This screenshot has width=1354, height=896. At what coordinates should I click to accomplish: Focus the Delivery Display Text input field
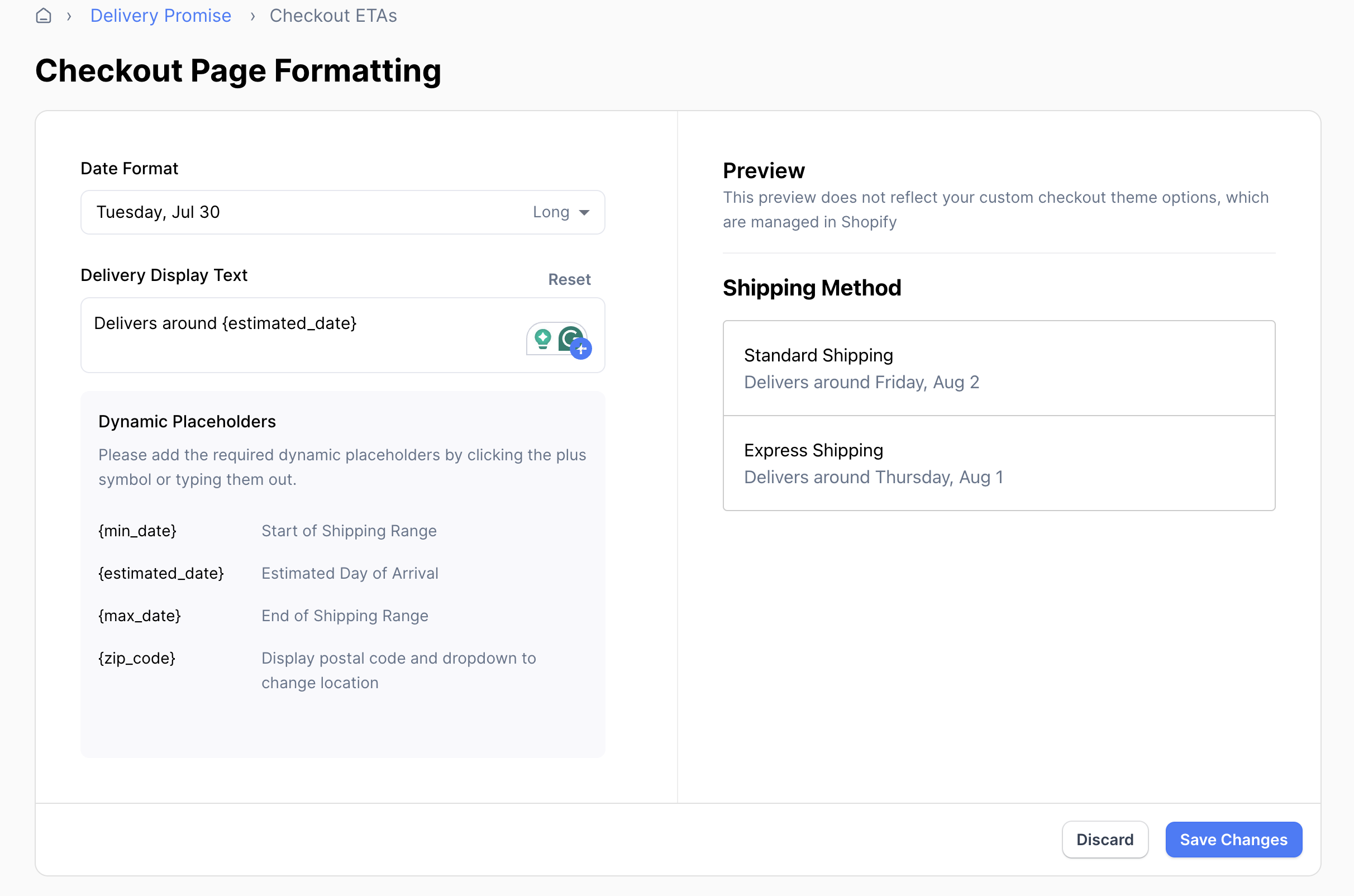coord(343,335)
